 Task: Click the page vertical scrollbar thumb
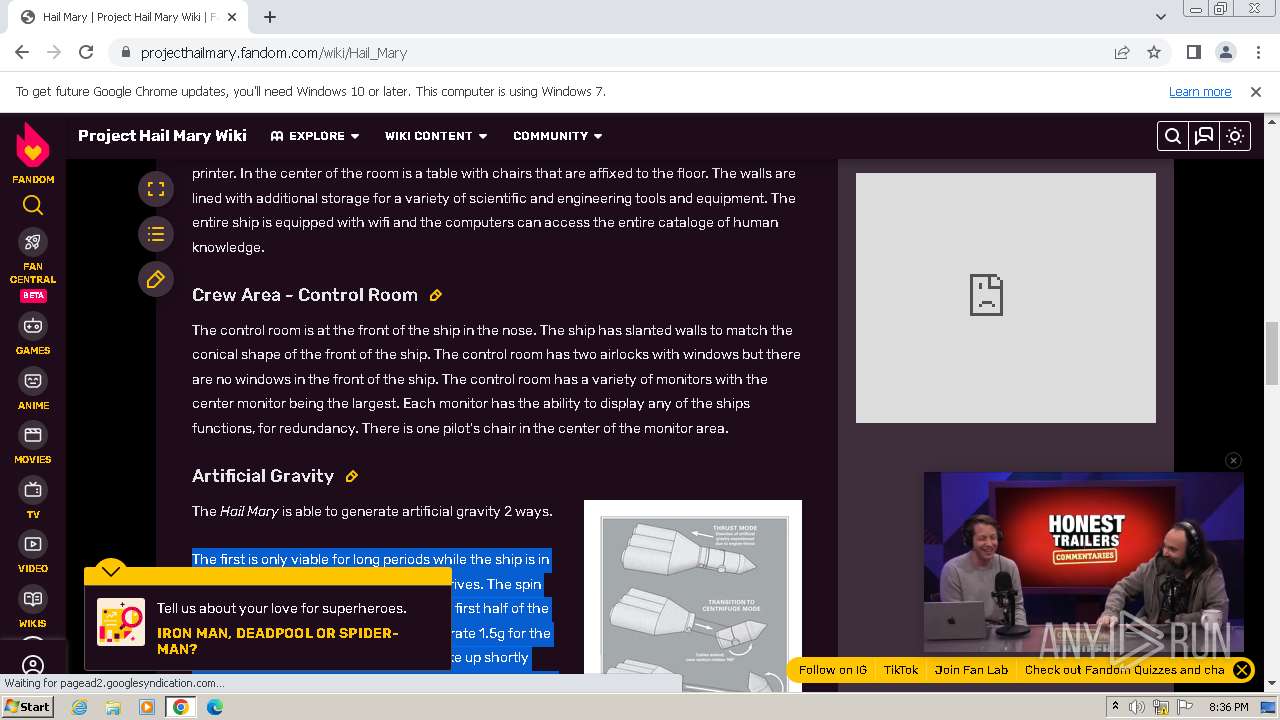coord(1272,354)
